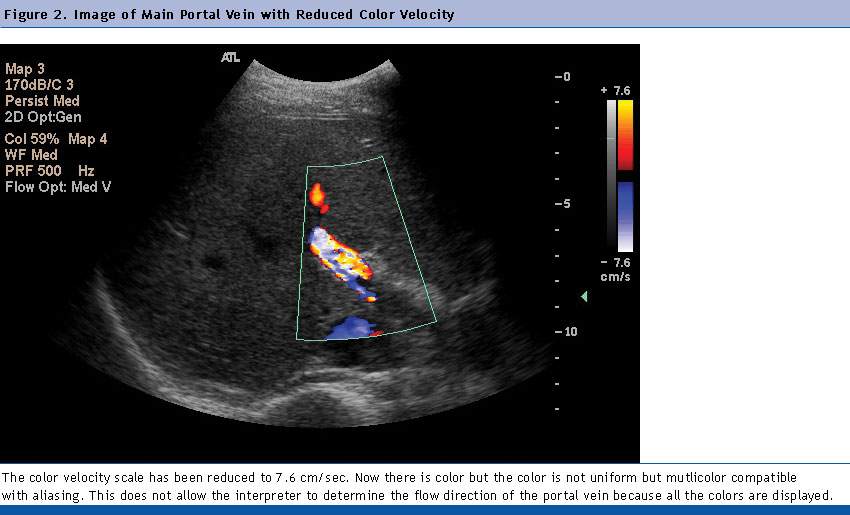Click the '170dB/C 3' gain text
850x515 pixels.
(39, 85)
